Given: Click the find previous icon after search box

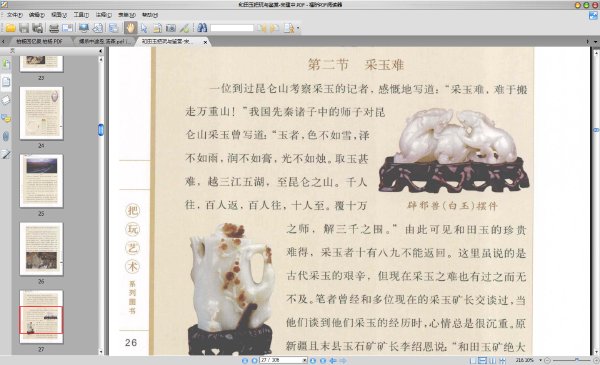Looking at the screenshot, I should click(261, 28).
